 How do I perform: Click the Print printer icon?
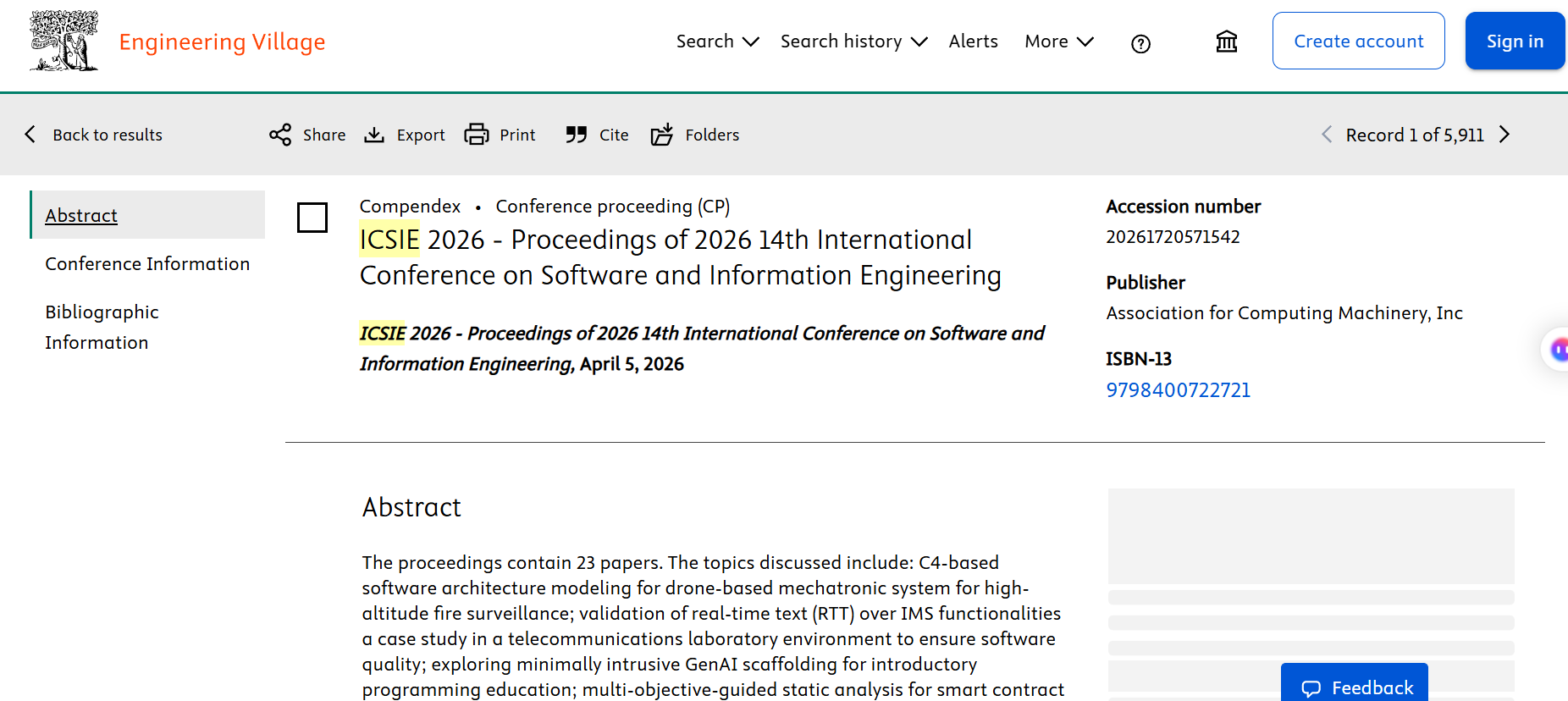click(477, 135)
